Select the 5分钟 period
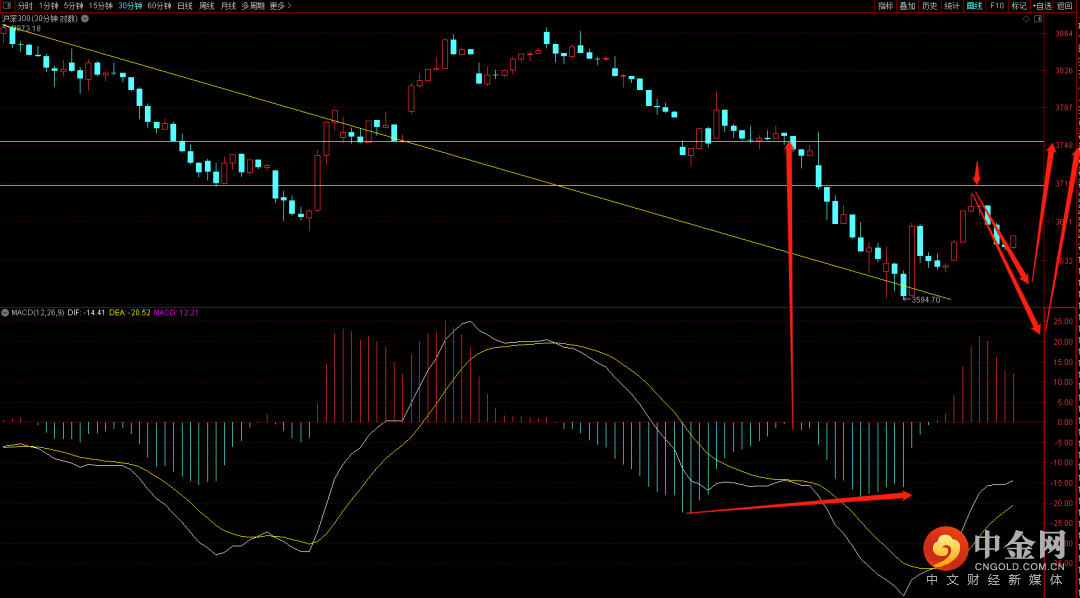 [x=74, y=6]
